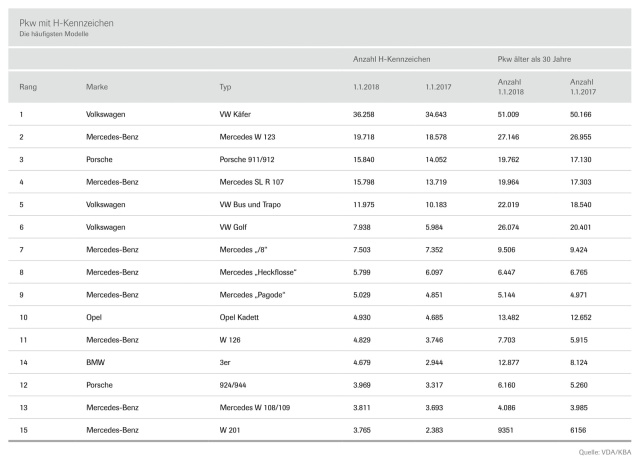Click the 'Quelle: VDA/KBA' source note

(604, 452)
